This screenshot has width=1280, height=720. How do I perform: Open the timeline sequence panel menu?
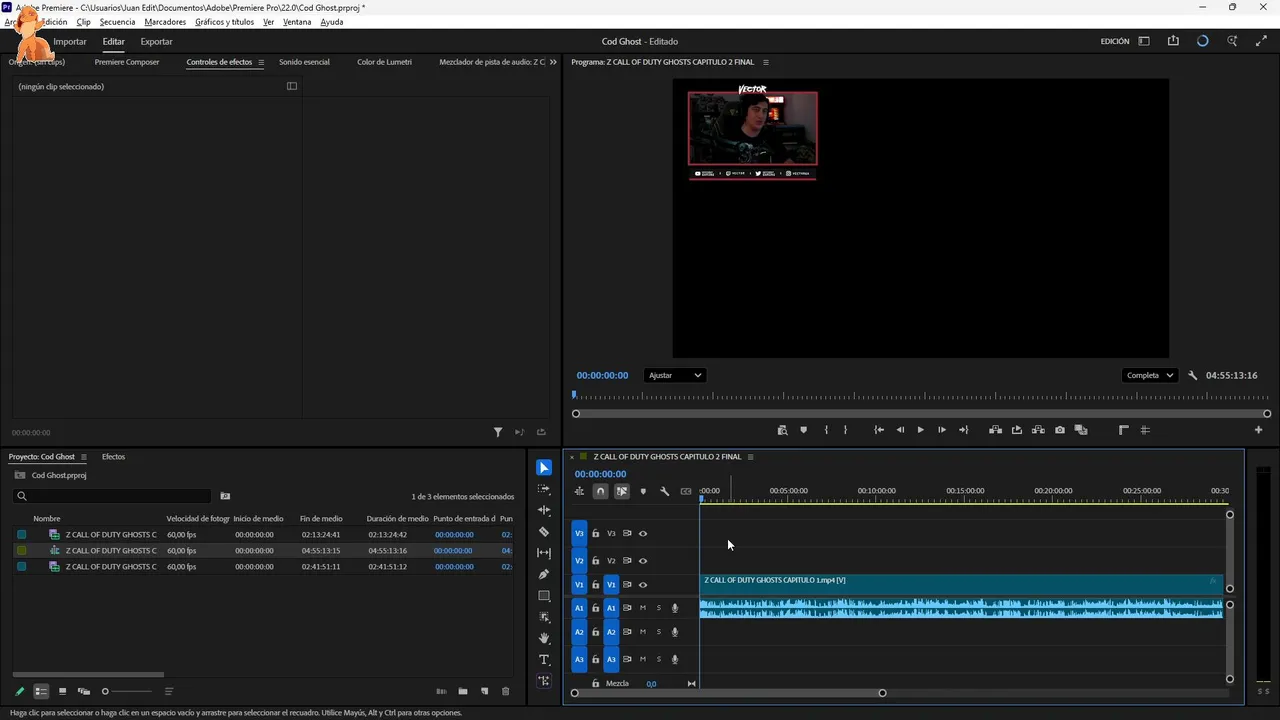[x=750, y=457]
